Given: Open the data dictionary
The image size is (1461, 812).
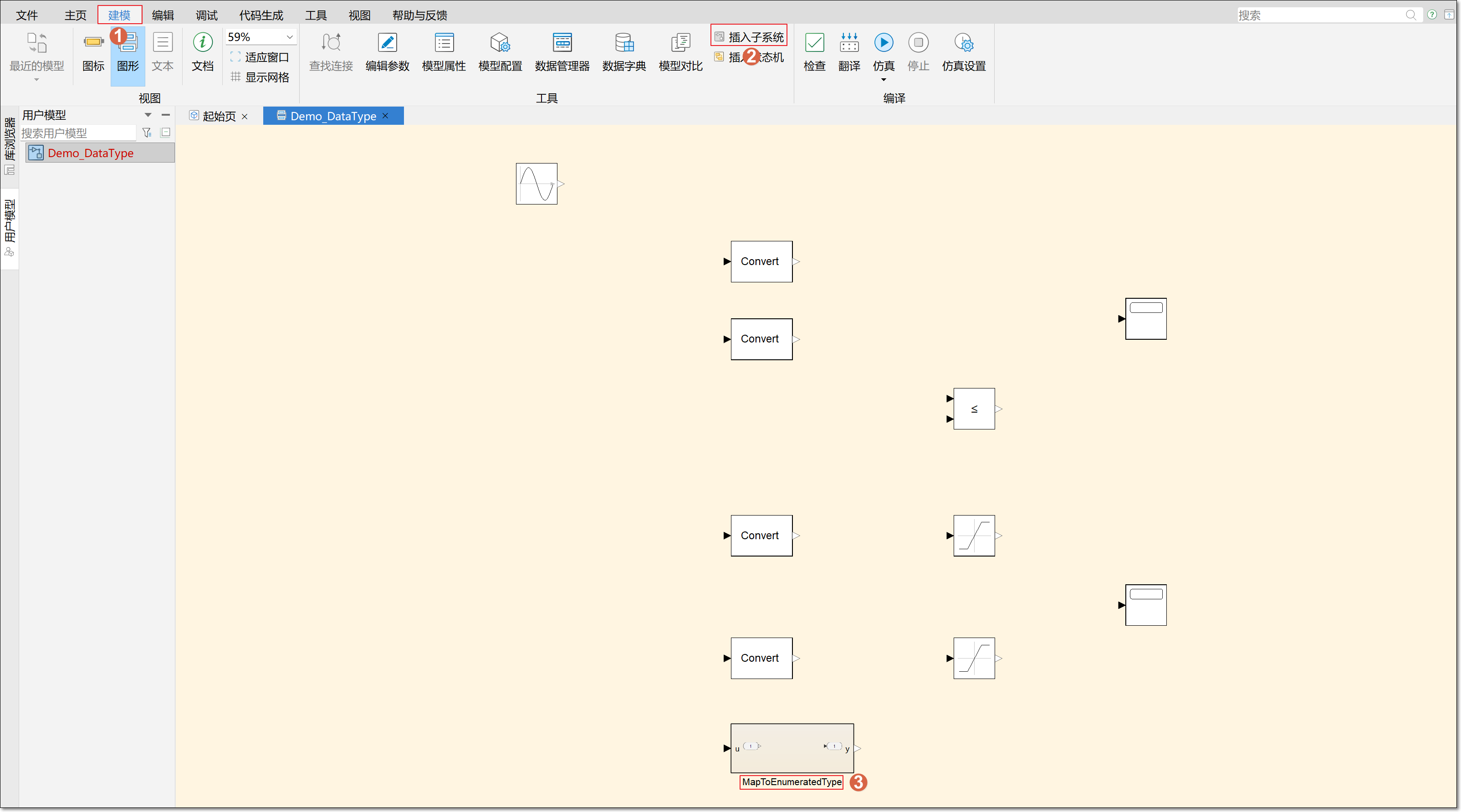Looking at the screenshot, I should [624, 52].
